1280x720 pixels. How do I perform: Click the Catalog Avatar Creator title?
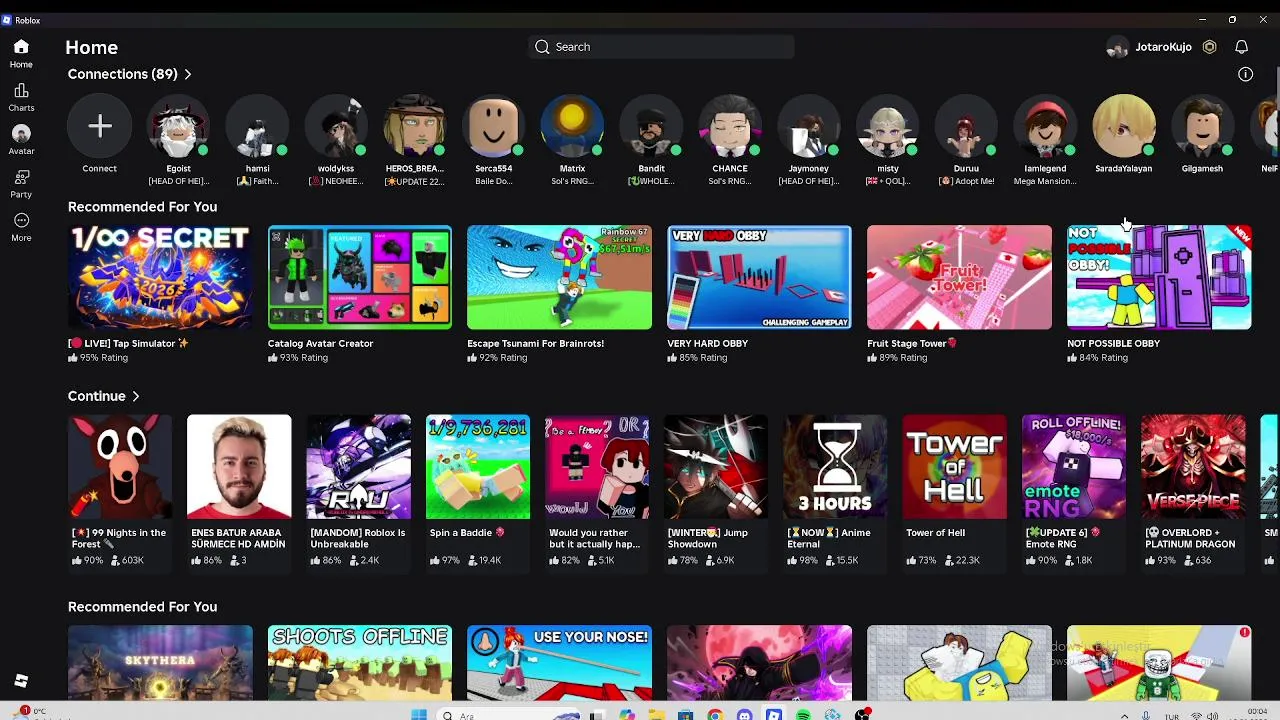(x=320, y=343)
